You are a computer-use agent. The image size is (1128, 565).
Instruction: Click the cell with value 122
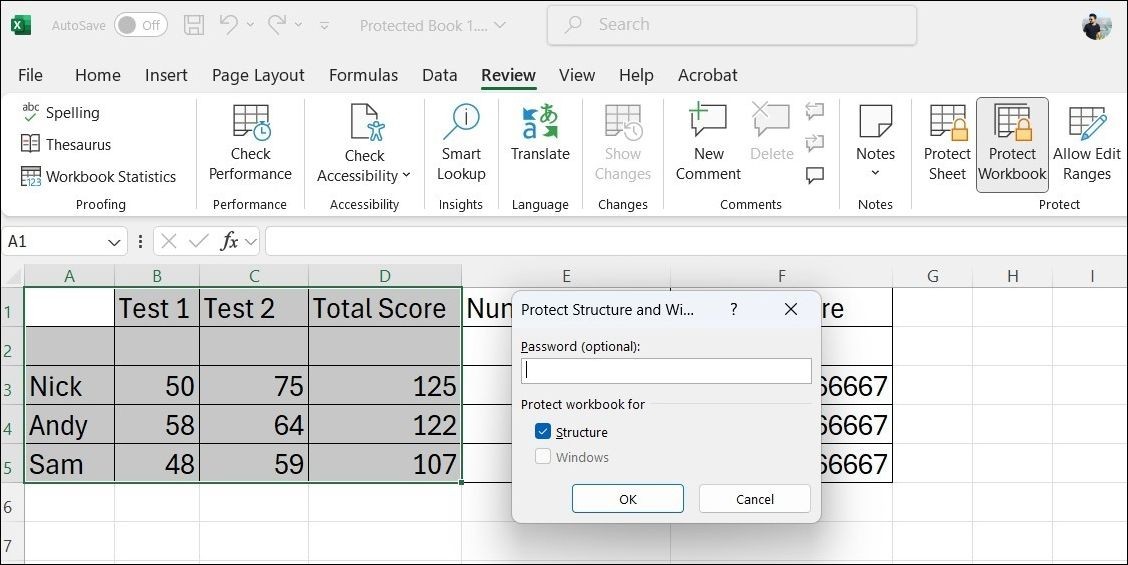point(385,425)
